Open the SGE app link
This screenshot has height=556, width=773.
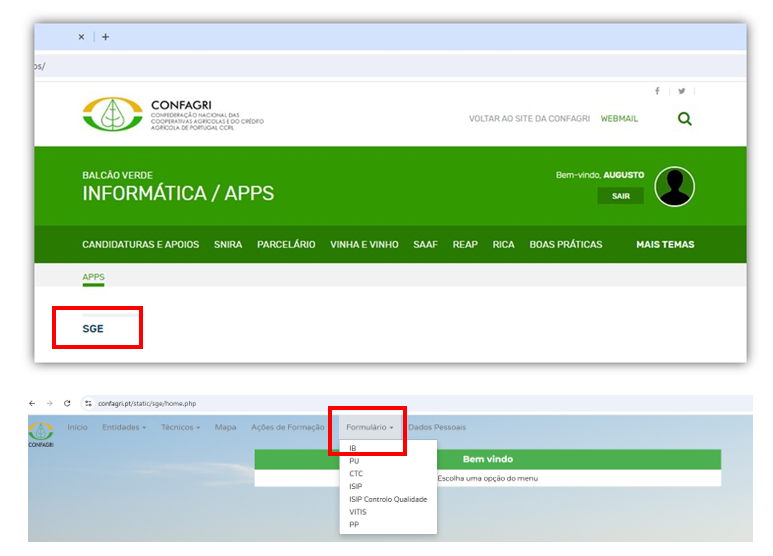93,328
